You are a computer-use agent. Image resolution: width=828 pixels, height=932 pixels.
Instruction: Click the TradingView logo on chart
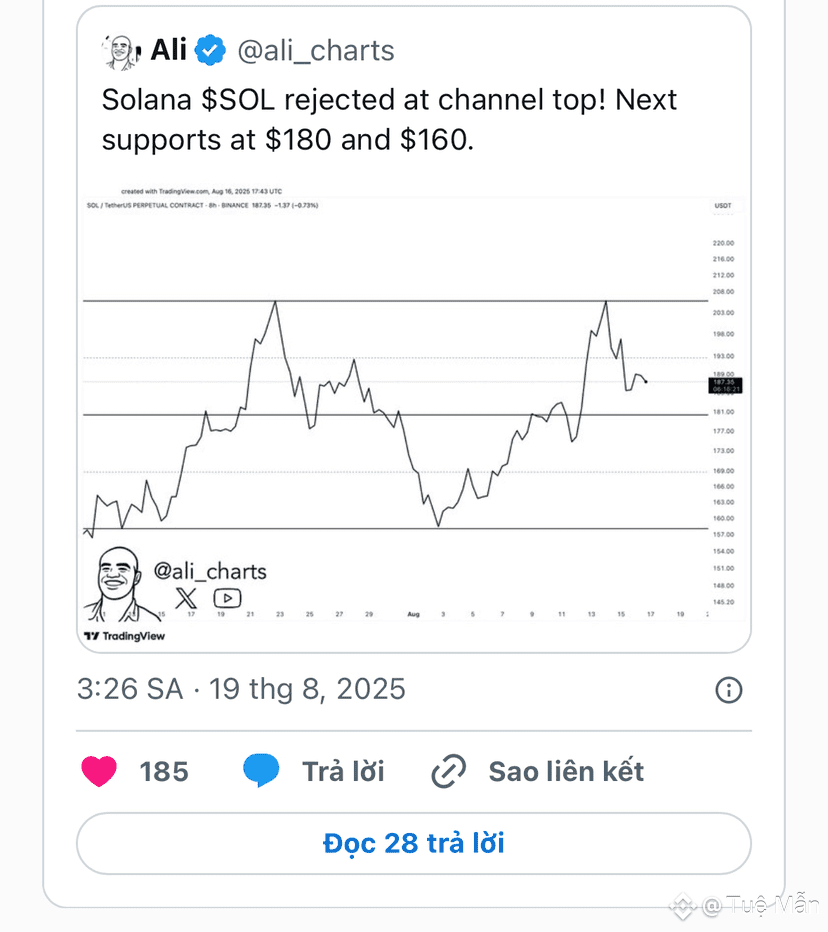pyautogui.click(x=124, y=636)
